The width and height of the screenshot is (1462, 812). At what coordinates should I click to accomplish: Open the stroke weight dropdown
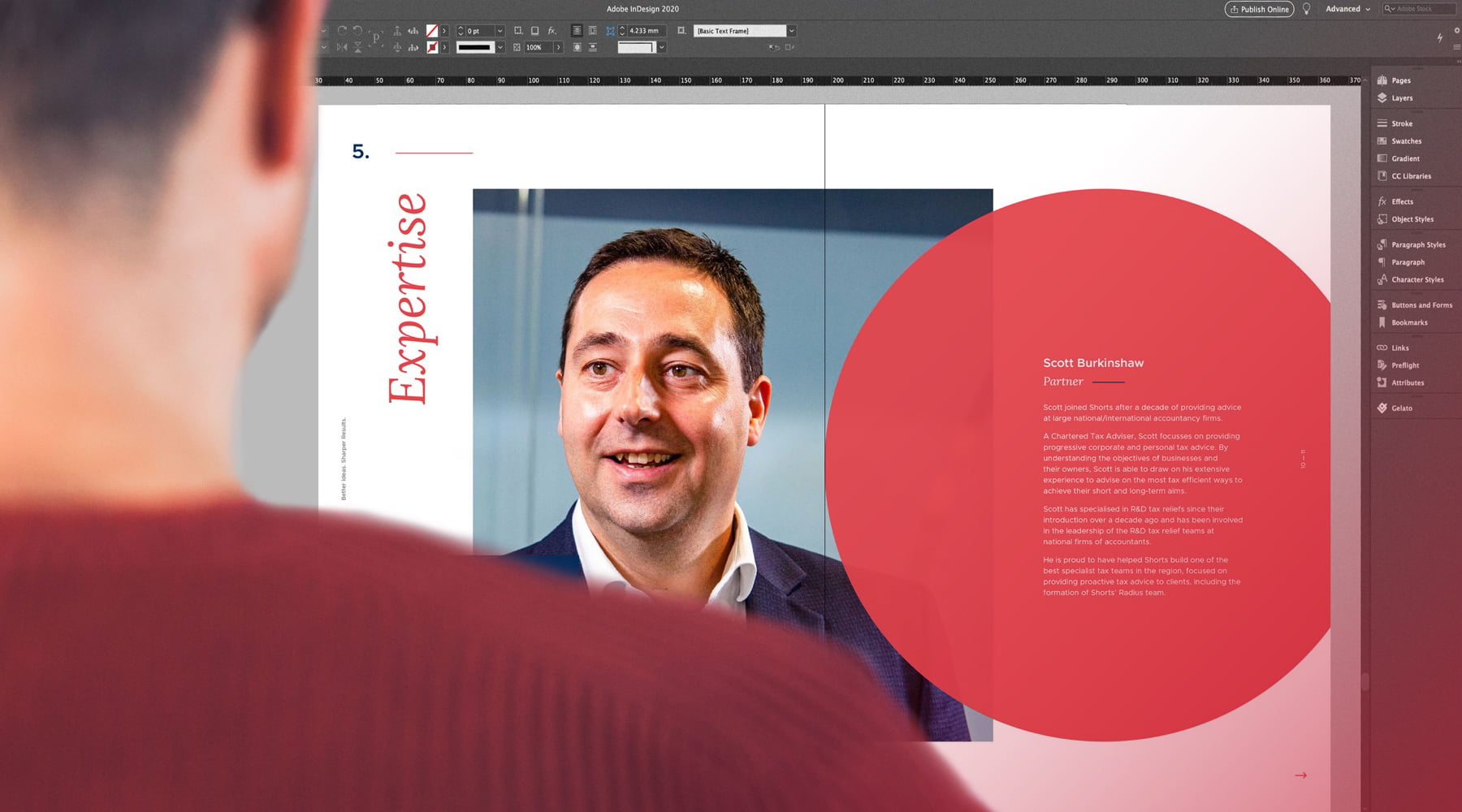coord(500,31)
